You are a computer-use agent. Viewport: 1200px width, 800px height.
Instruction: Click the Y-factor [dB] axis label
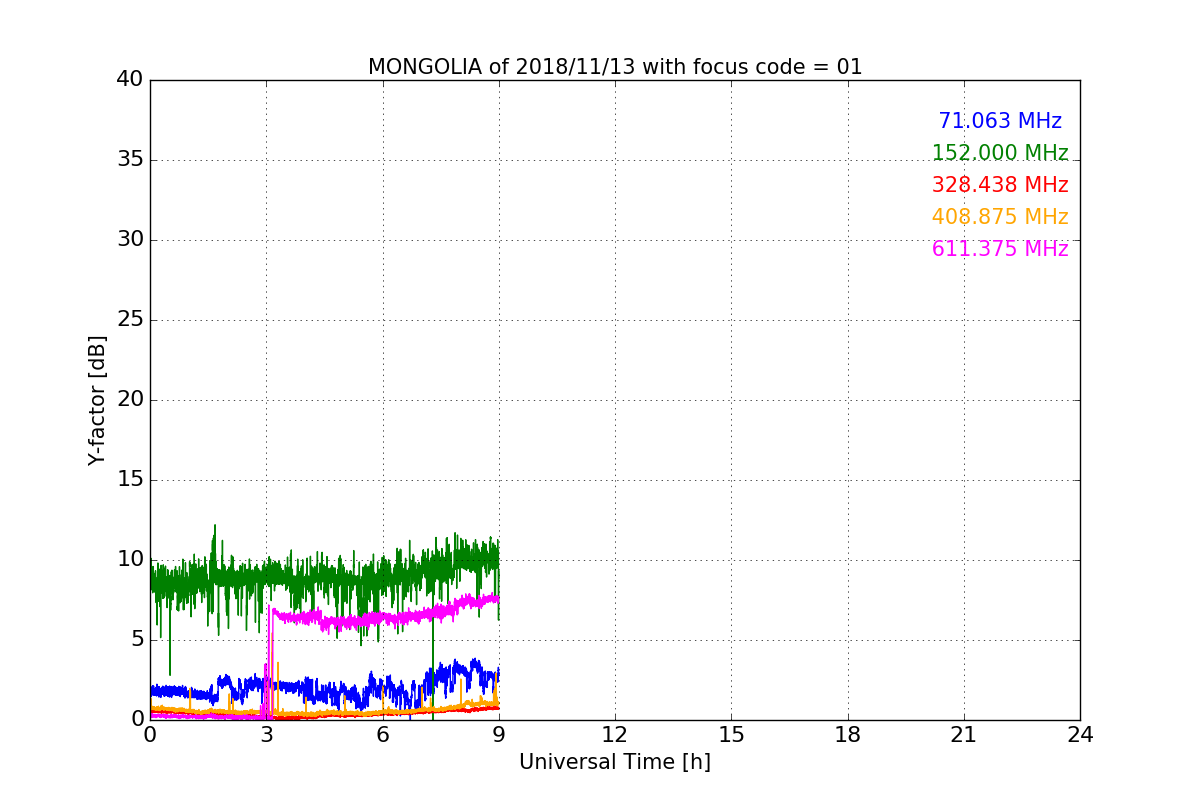(x=97, y=400)
